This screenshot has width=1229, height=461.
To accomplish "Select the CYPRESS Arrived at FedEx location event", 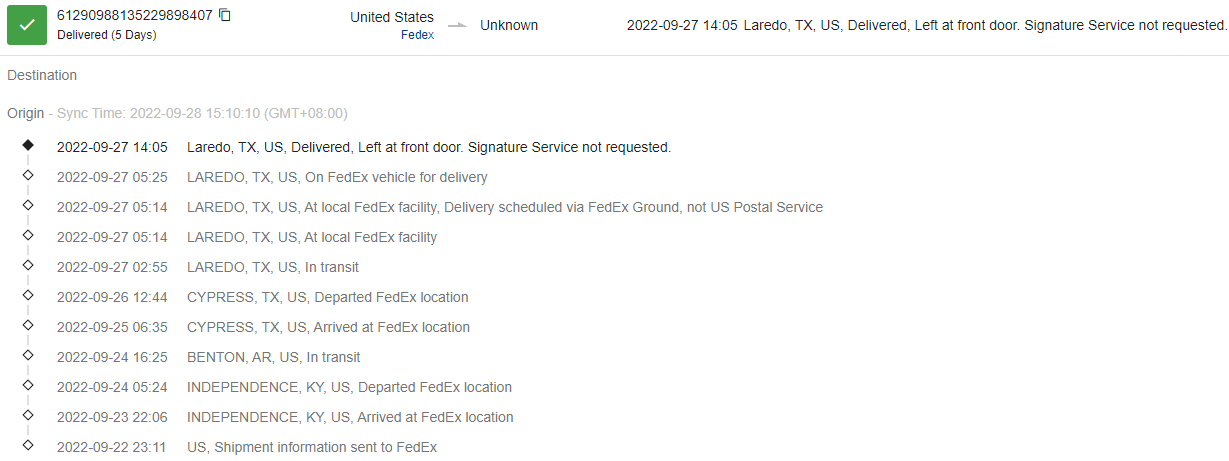I will coord(328,327).
